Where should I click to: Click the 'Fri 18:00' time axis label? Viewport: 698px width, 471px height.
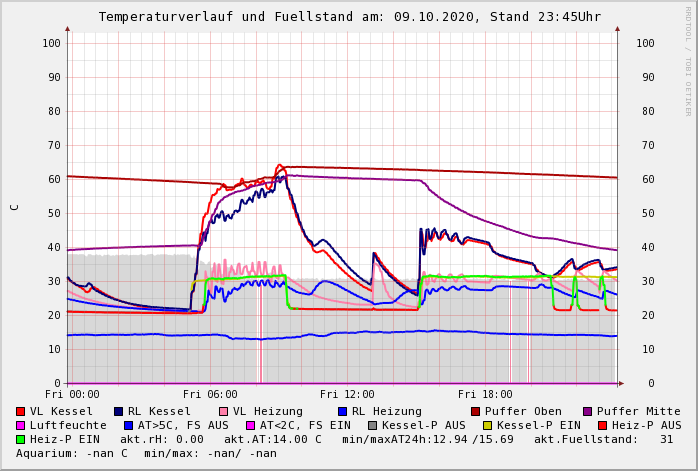click(x=484, y=395)
